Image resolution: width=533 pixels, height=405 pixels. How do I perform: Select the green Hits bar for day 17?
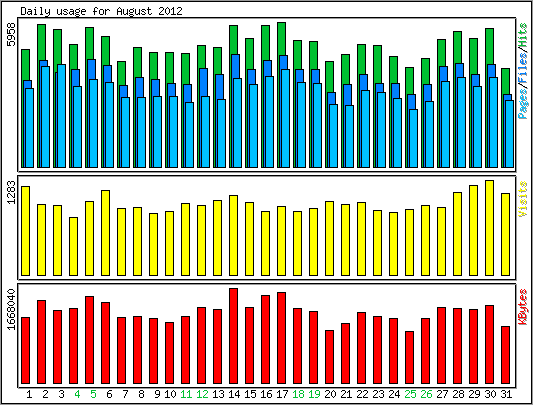click(x=281, y=39)
